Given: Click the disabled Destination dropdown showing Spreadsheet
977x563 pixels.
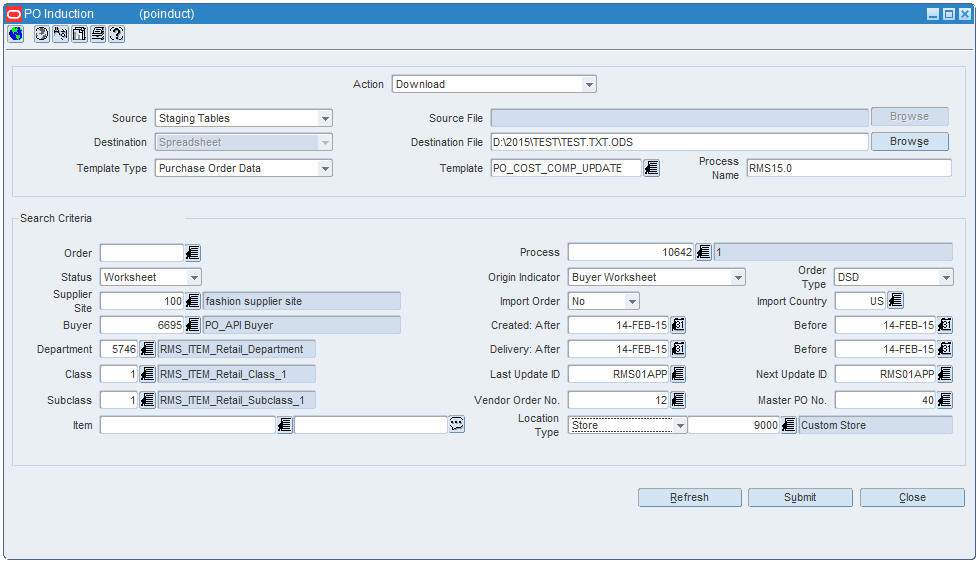Looking at the screenshot, I should pos(244,142).
